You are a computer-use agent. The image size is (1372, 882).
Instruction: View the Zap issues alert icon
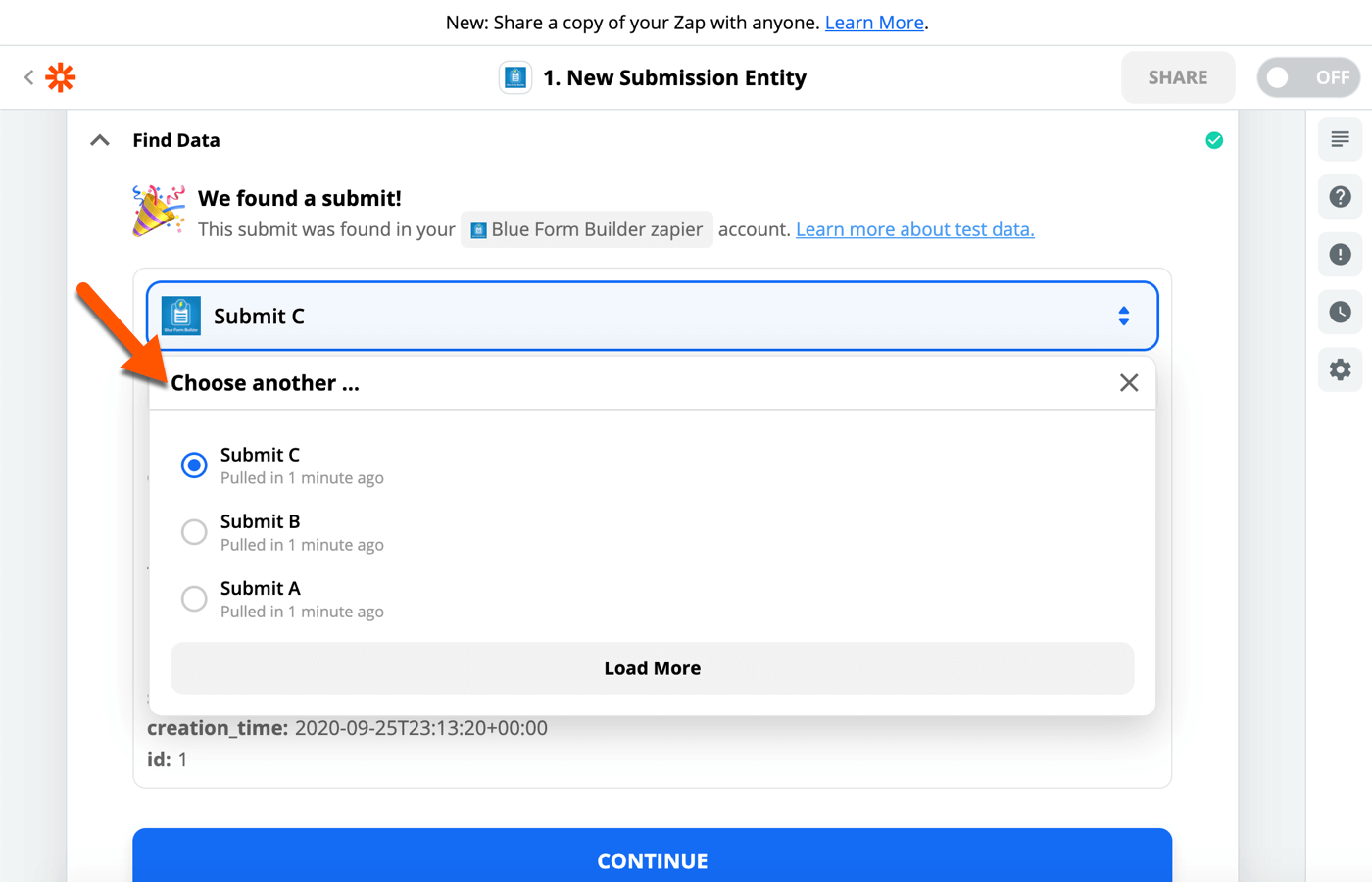click(x=1341, y=254)
